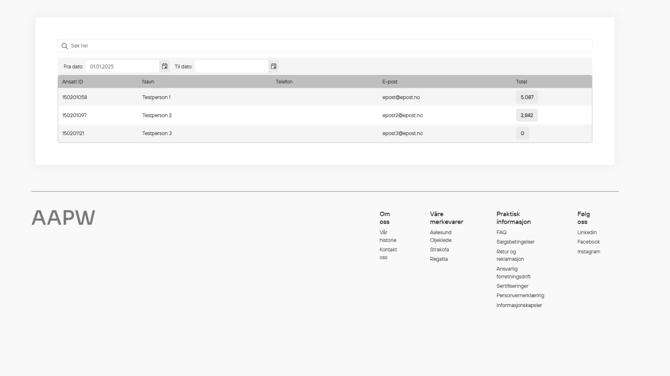This screenshot has width=670, height=376.
Task: Open the Sertifiseringer link
Action: click(x=512, y=286)
